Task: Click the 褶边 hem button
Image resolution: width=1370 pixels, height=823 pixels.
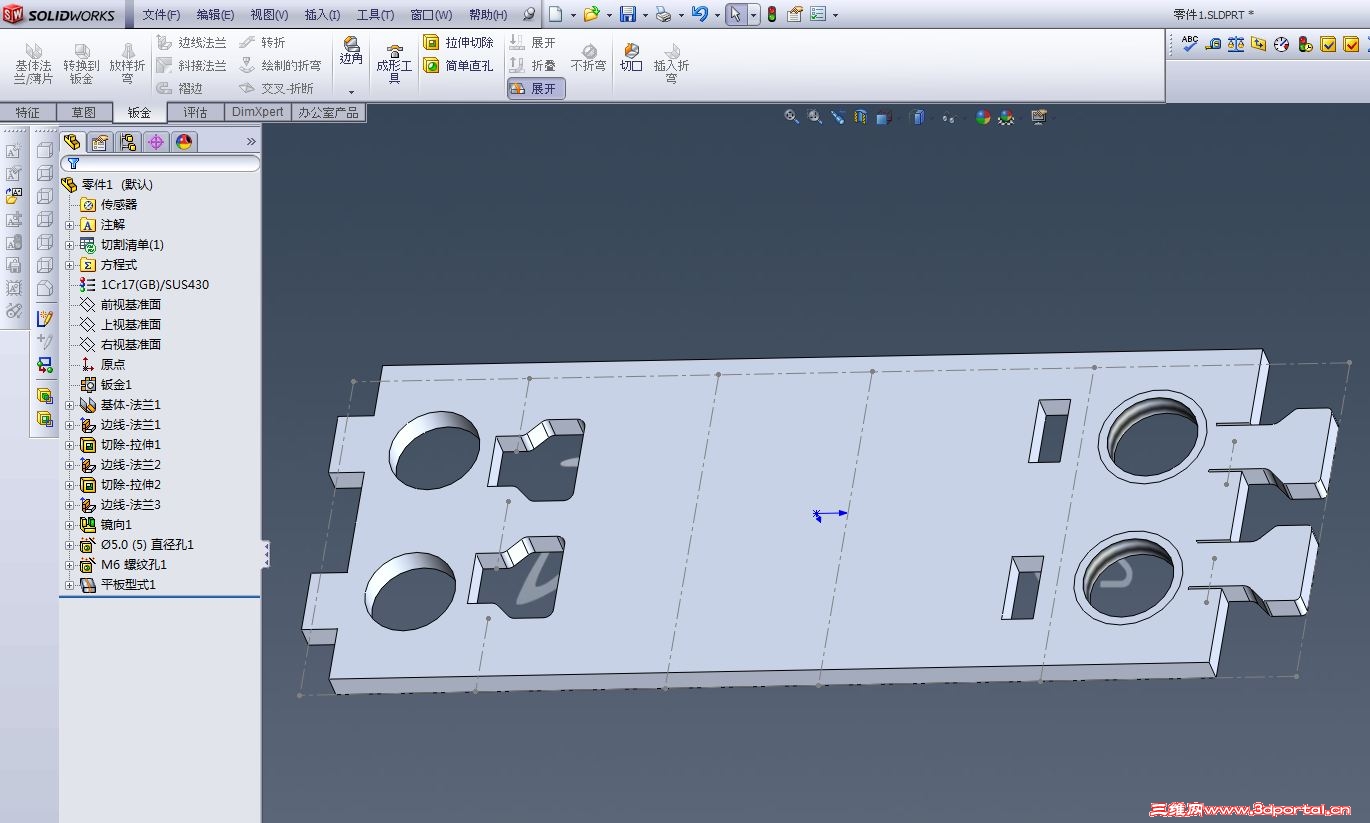Action: pos(179,88)
